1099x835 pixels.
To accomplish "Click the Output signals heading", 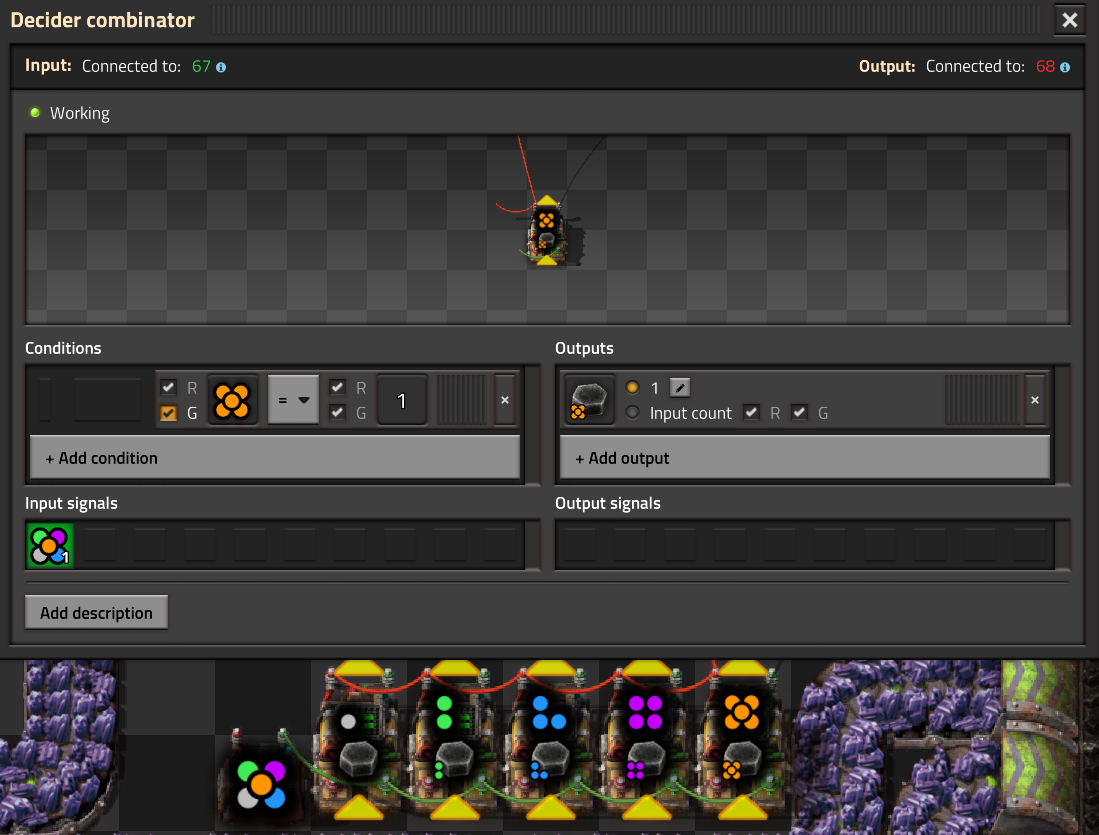I will tap(608, 503).
